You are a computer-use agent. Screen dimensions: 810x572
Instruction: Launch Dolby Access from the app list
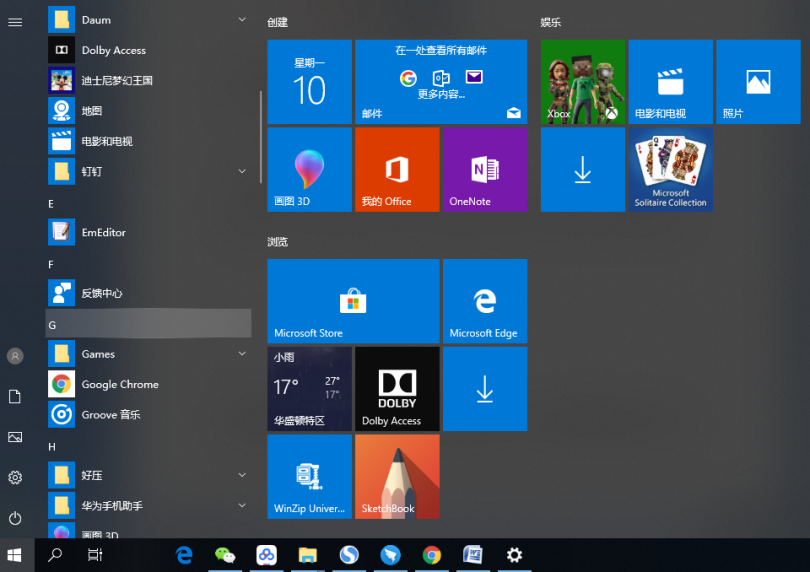pyautogui.click(x=149, y=50)
